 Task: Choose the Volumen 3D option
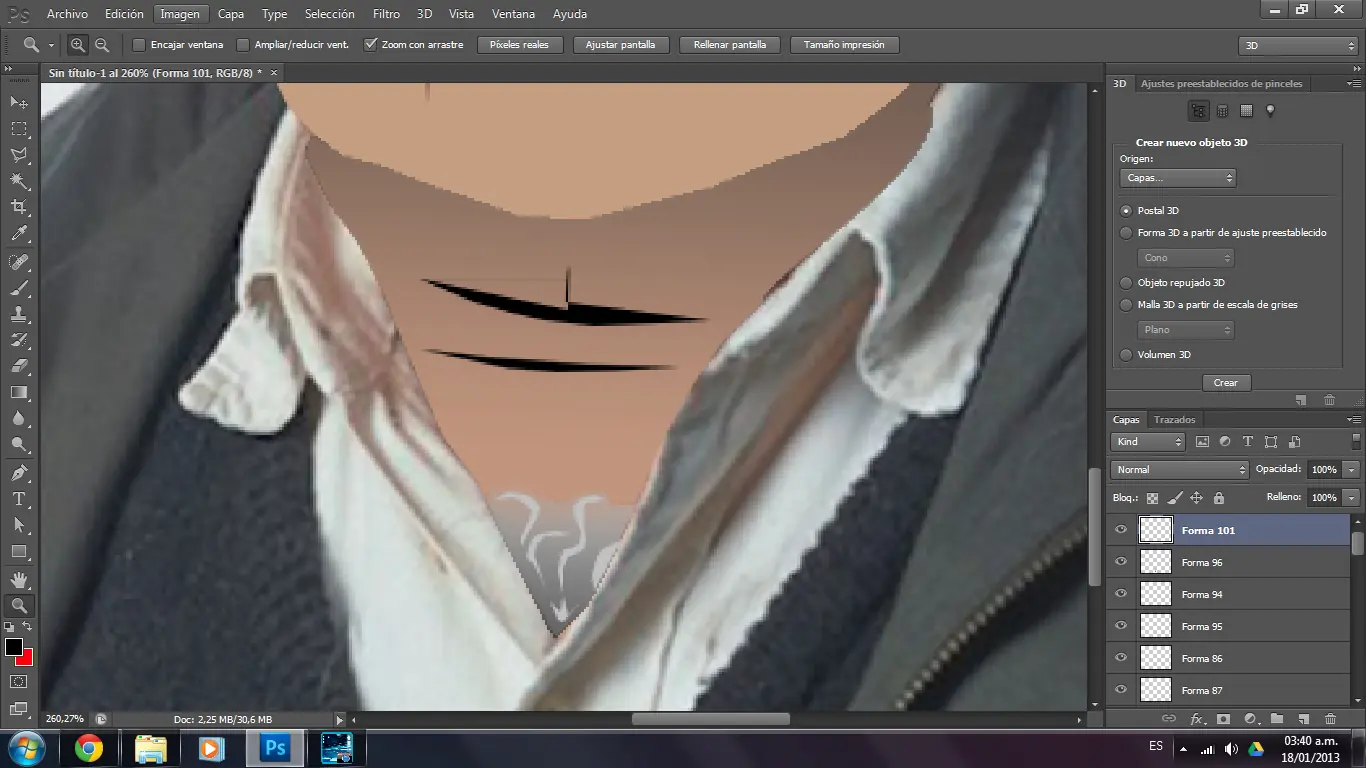[1126, 355]
